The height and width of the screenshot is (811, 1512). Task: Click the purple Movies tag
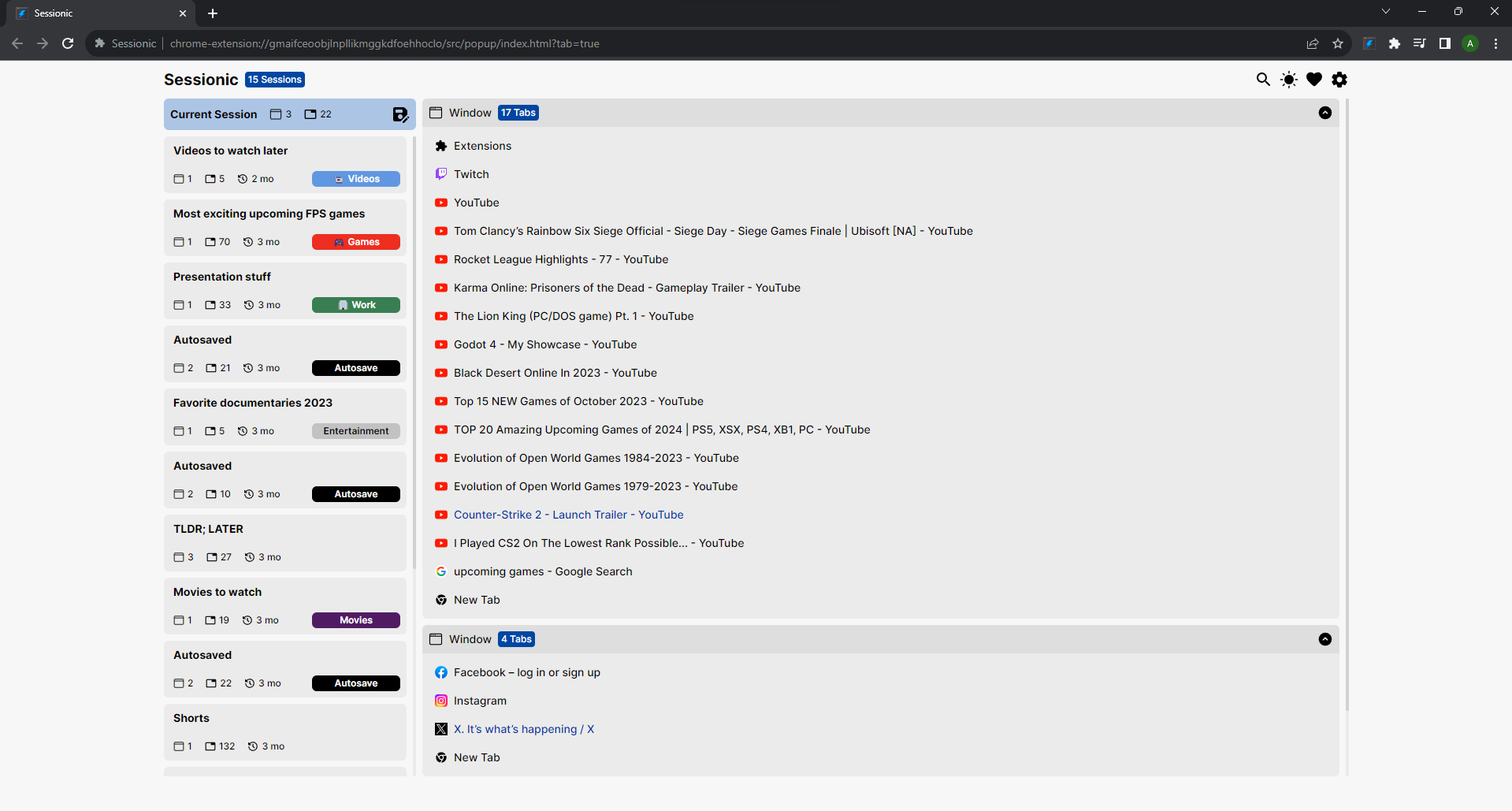pyautogui.click(x=356, y=620)
